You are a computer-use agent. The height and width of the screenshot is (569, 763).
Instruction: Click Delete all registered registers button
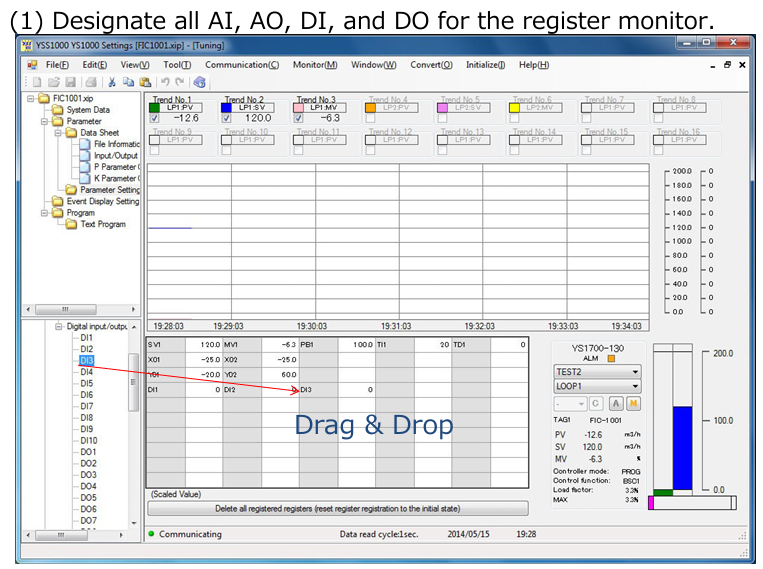338,509
